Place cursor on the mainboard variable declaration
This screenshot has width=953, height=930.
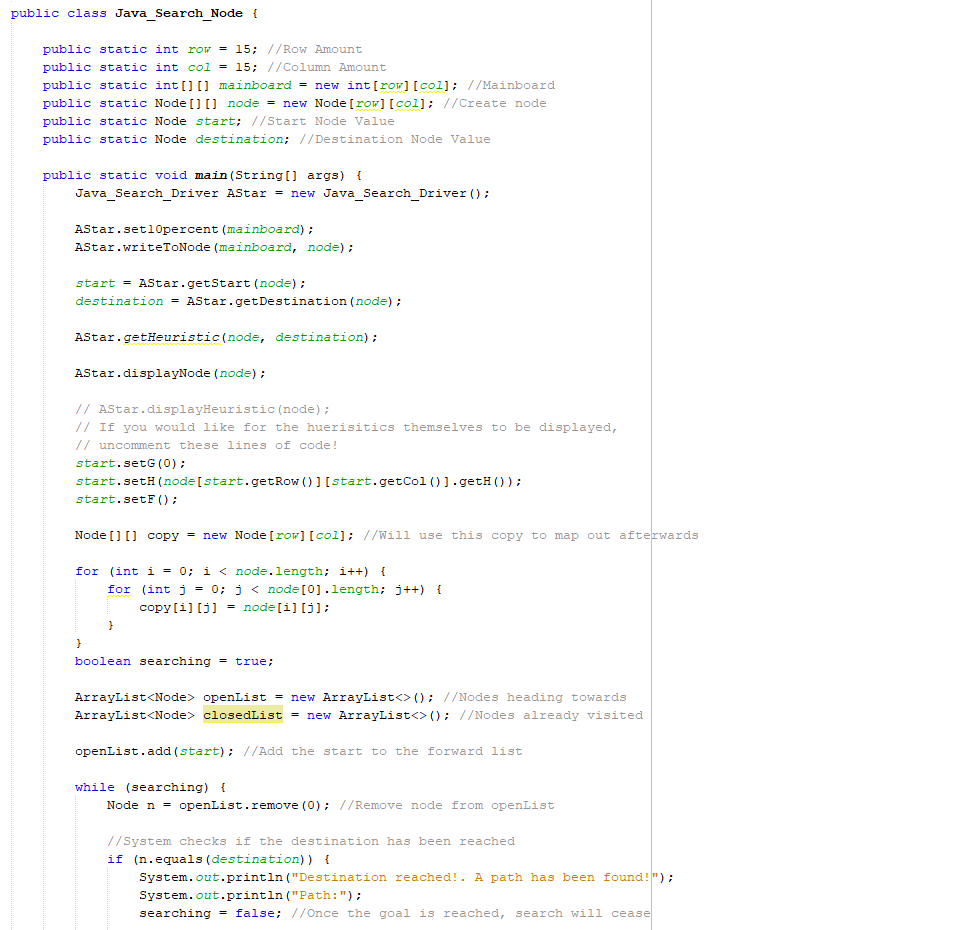tap(253, 85)
